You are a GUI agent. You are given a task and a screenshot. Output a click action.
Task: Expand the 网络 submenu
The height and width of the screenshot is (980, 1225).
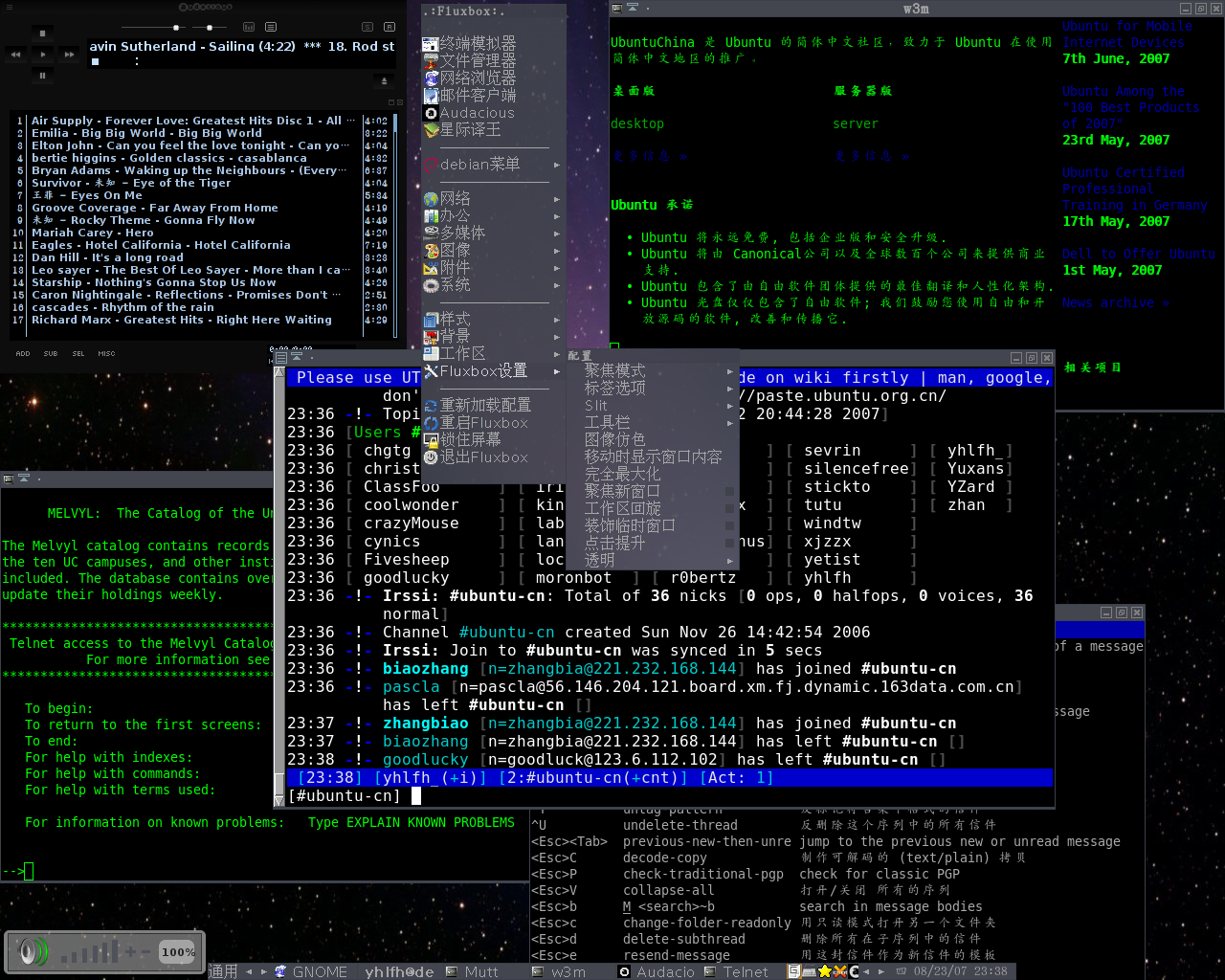tap(493, 198)
